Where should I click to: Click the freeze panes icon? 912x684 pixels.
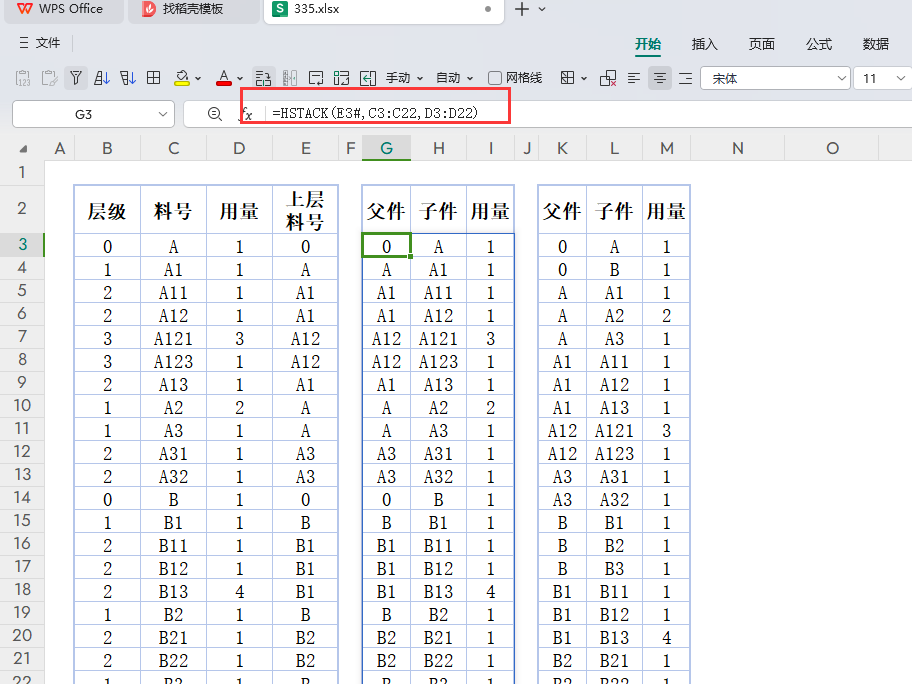pyautogui.click(x=342, y=78)
